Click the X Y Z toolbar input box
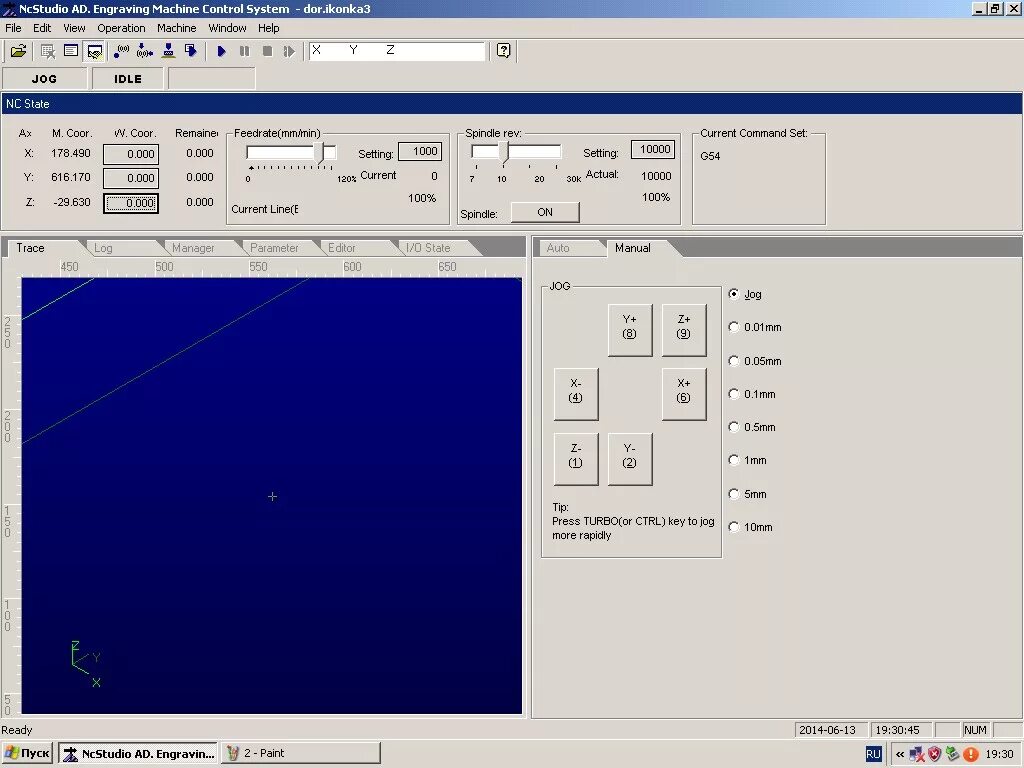The image size is (1024, 768). [x=397, y=51]
